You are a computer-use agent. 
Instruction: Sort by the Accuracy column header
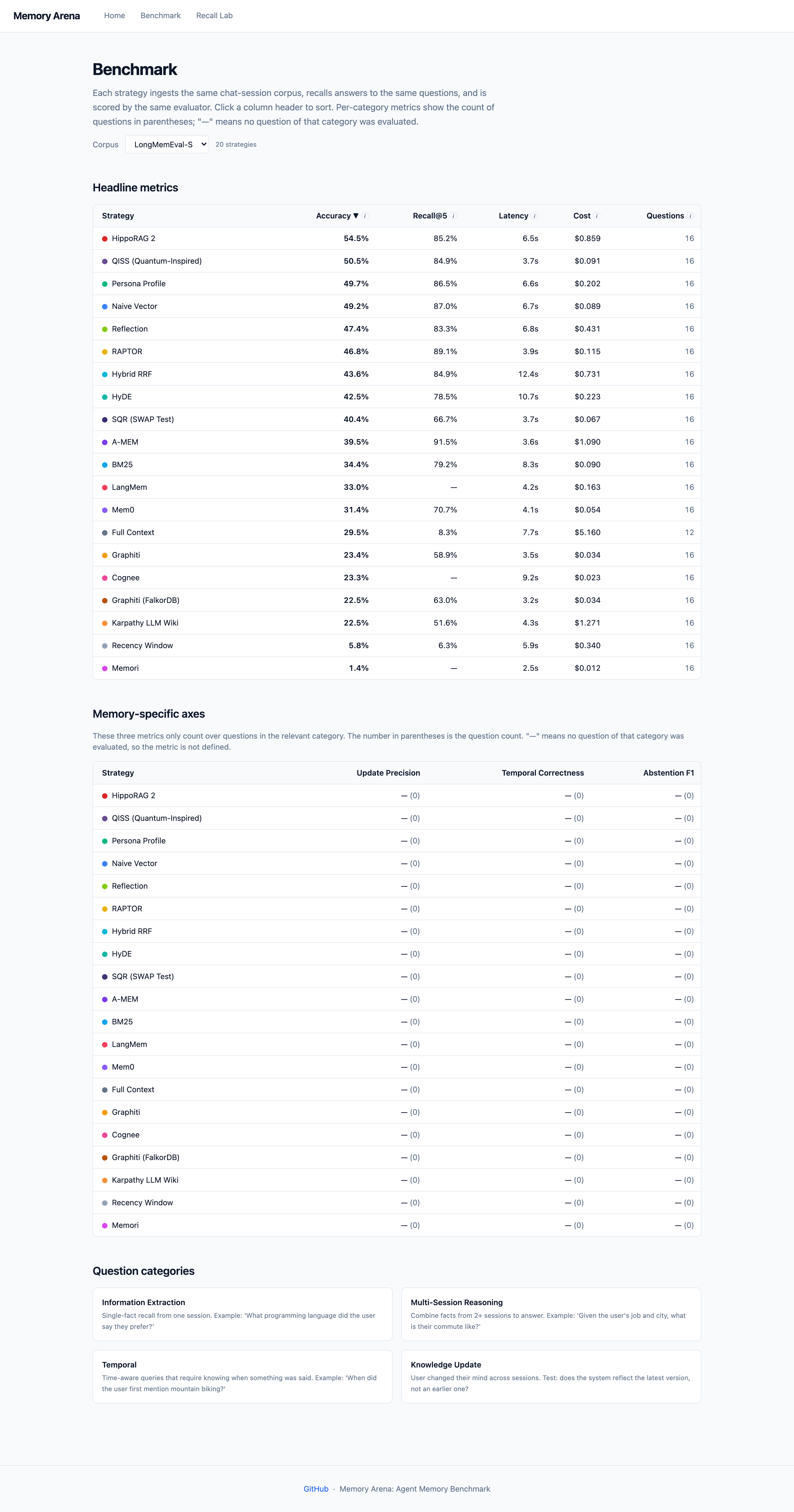pyautogui.click(x=337, y=216)
